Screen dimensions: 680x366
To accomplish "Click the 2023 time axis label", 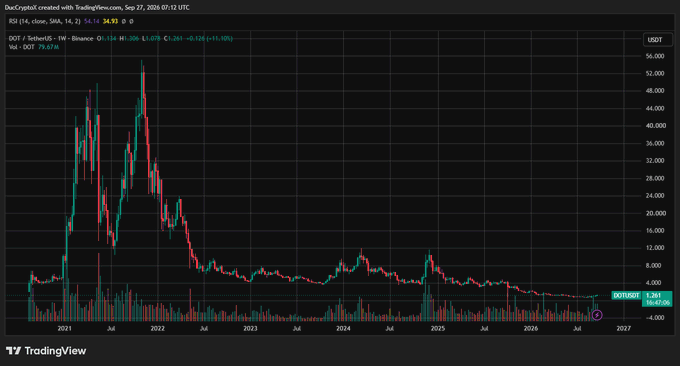I will point(250,328).
